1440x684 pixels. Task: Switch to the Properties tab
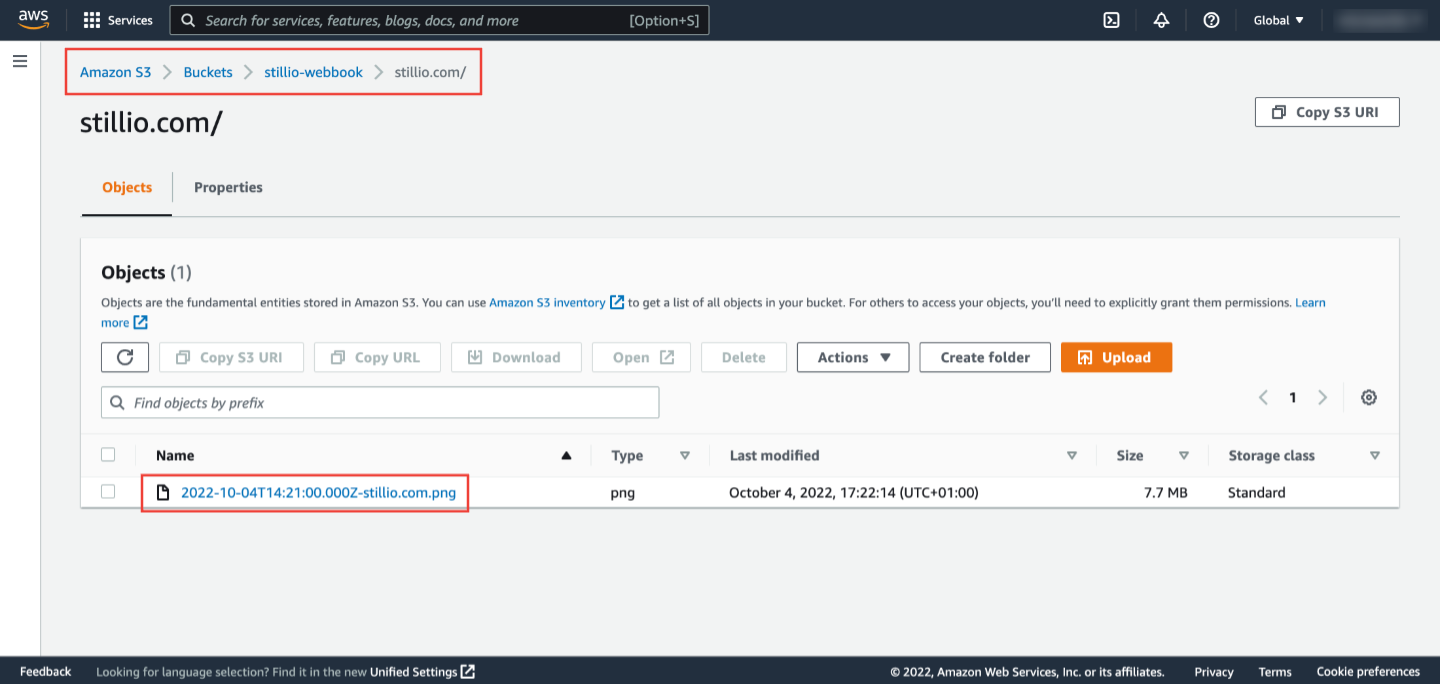tap(228, 188)
